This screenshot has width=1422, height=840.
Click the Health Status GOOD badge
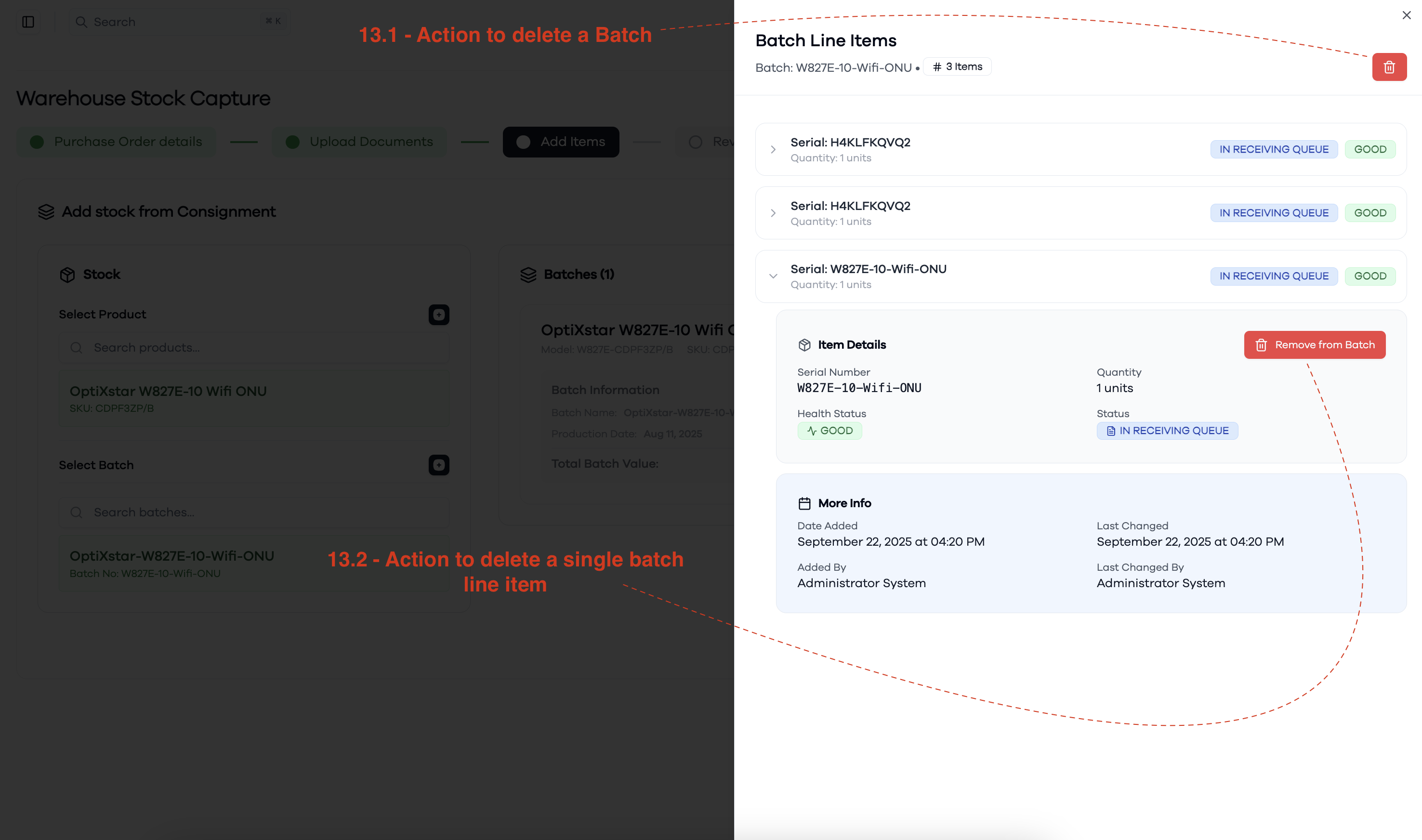pyautogui.click(x=829, y=431)
